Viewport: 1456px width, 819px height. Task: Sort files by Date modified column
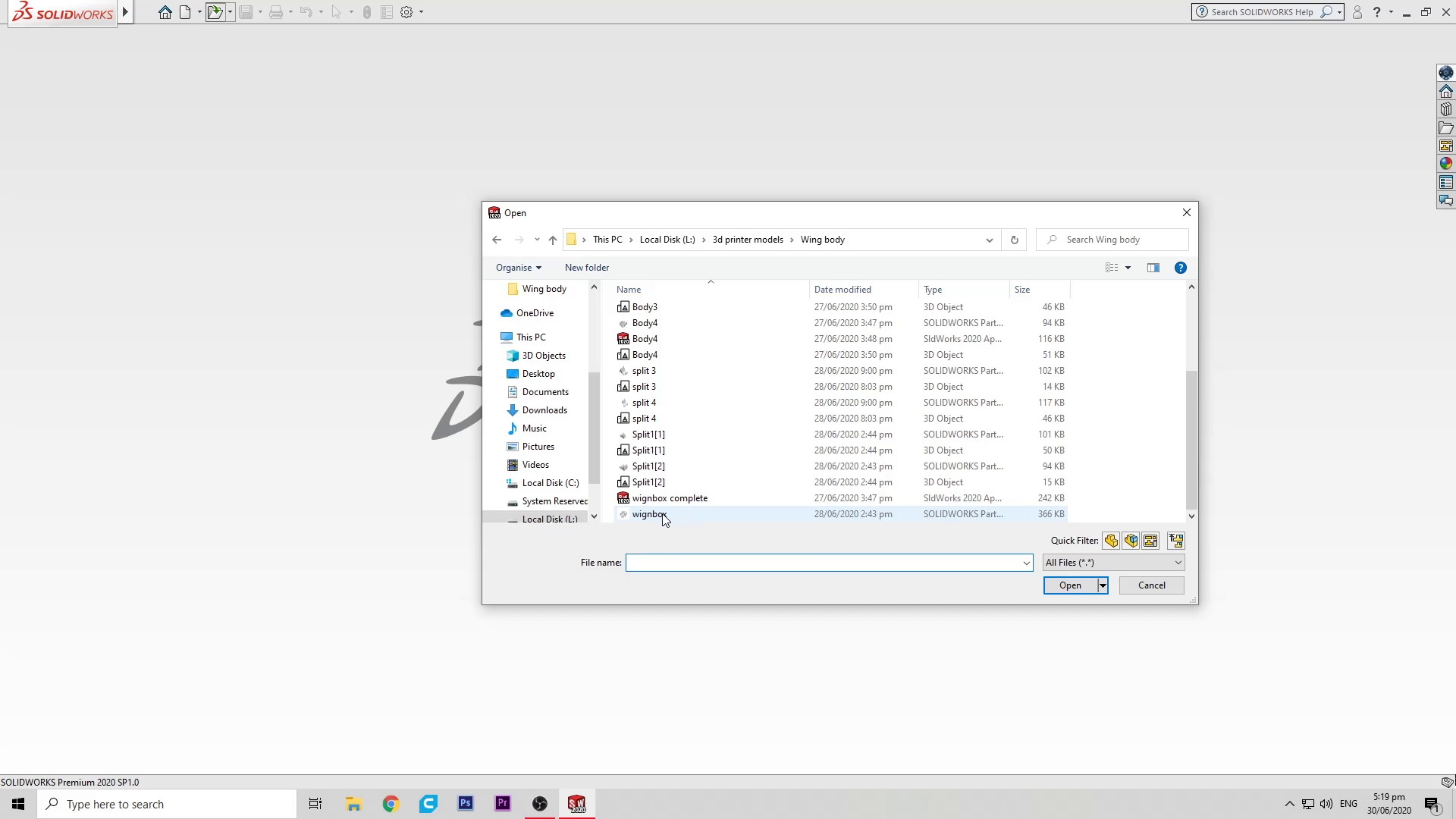pos(864,290)
